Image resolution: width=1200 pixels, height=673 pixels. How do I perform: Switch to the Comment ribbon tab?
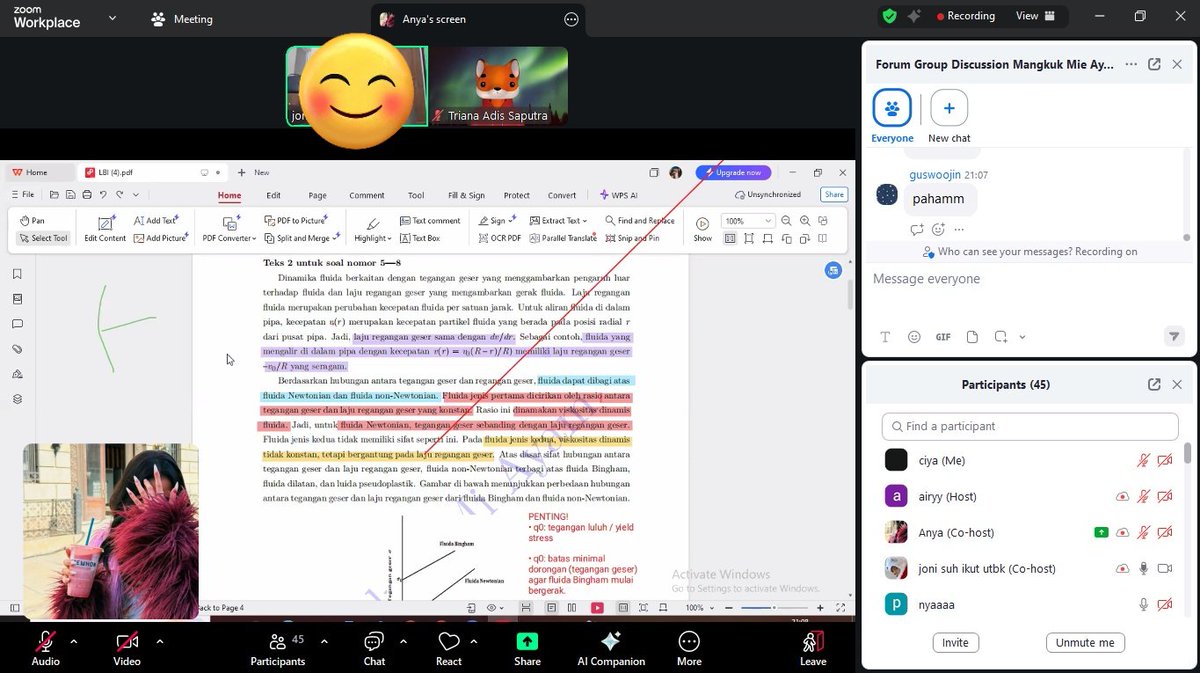click(x=367, y=196)
